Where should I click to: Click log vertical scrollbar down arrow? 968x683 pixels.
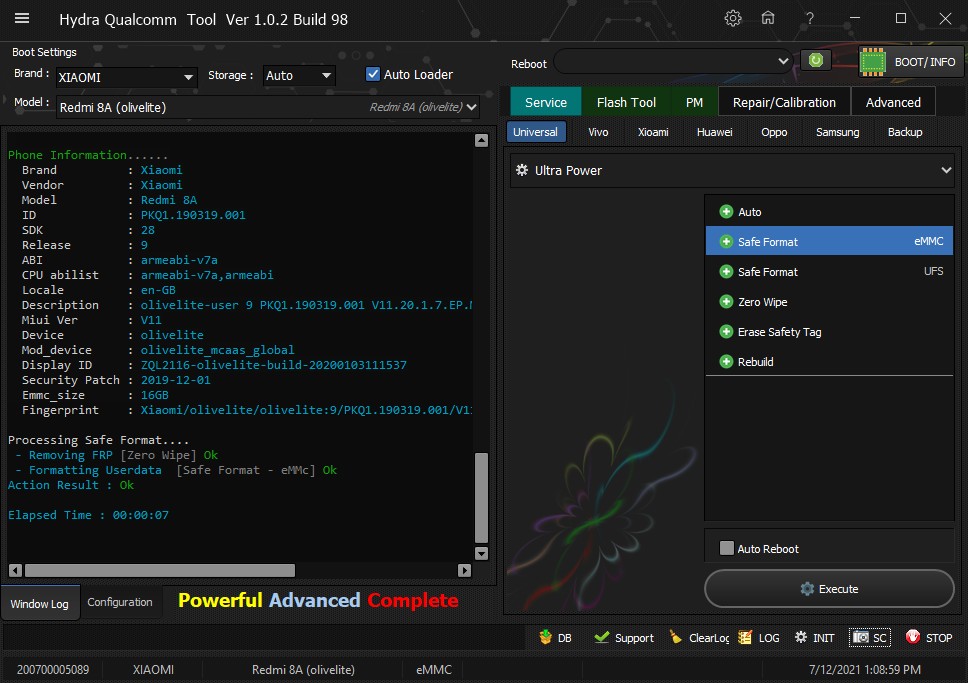tap(482, 553)
